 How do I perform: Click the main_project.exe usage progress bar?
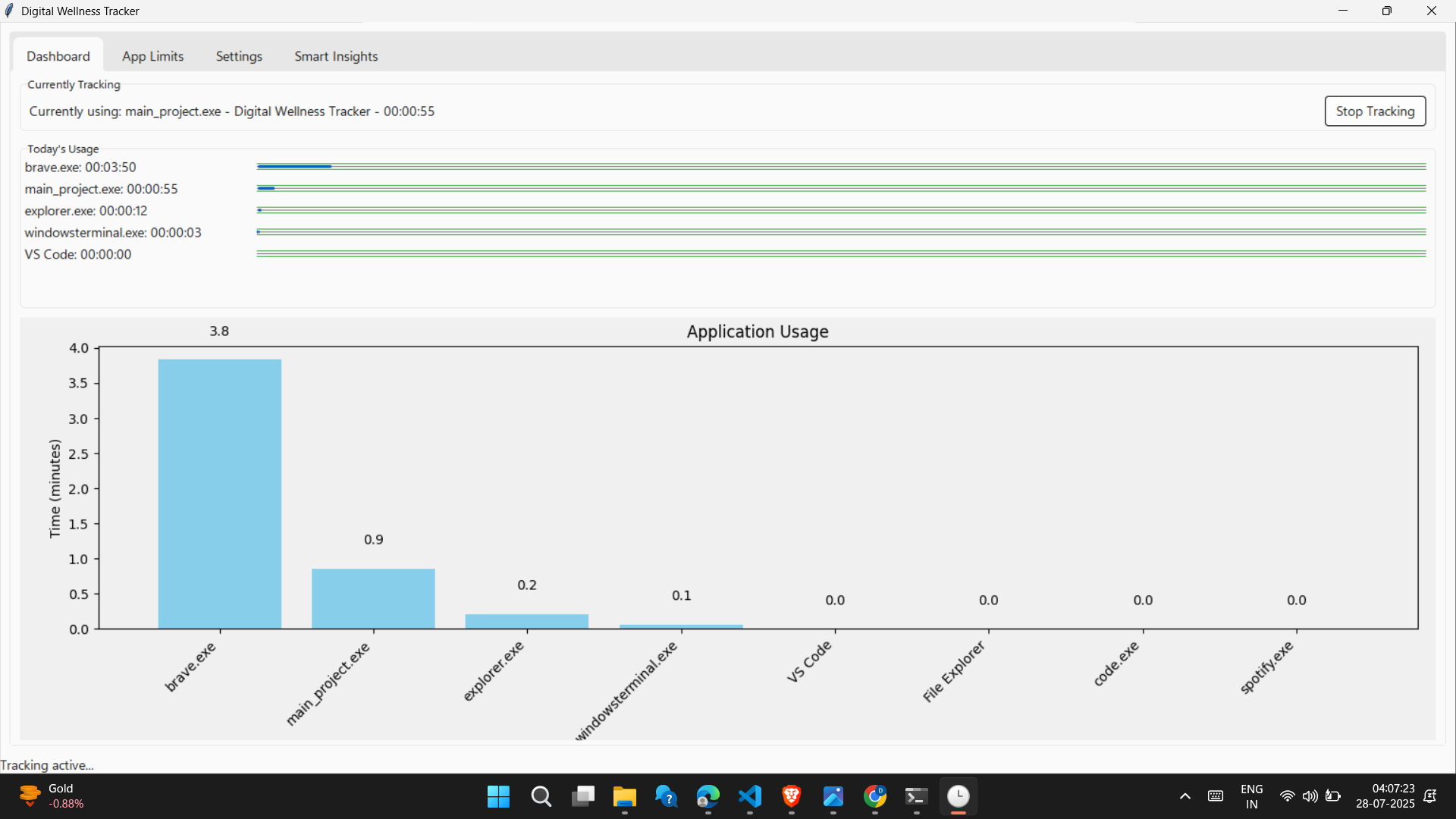coord(841,188)
